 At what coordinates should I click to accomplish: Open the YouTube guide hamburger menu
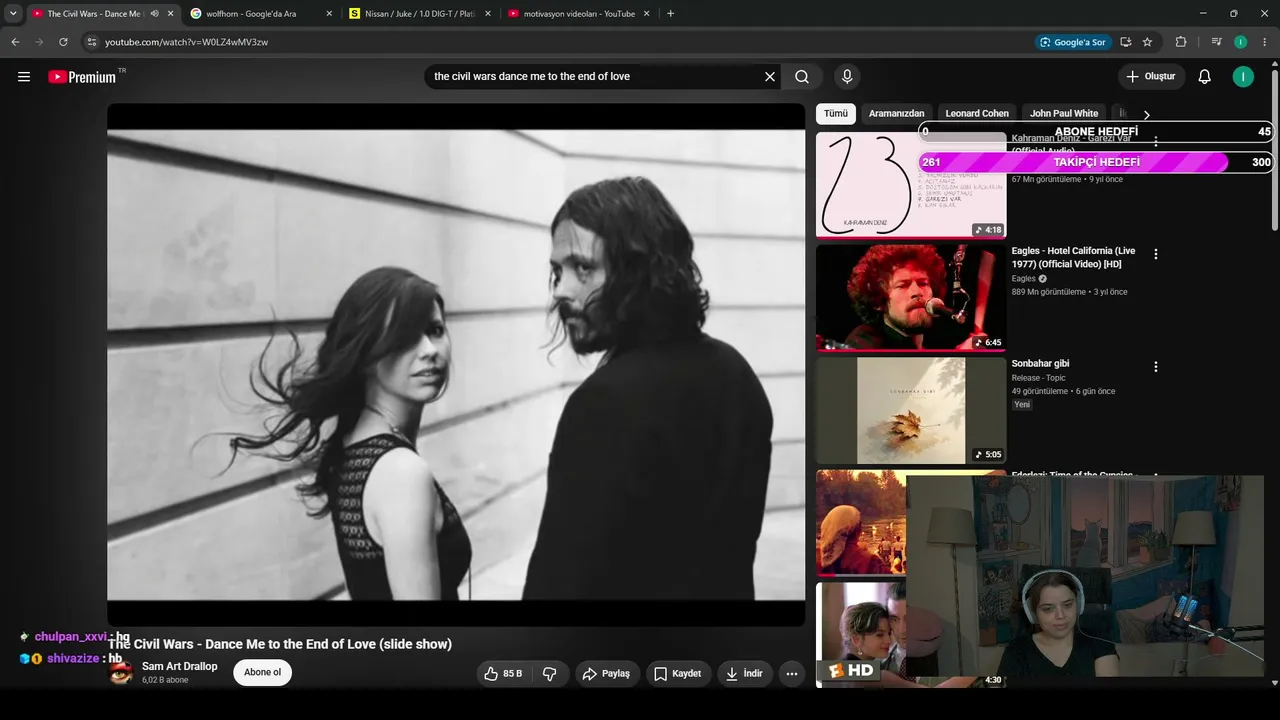(x=24, y=77)
